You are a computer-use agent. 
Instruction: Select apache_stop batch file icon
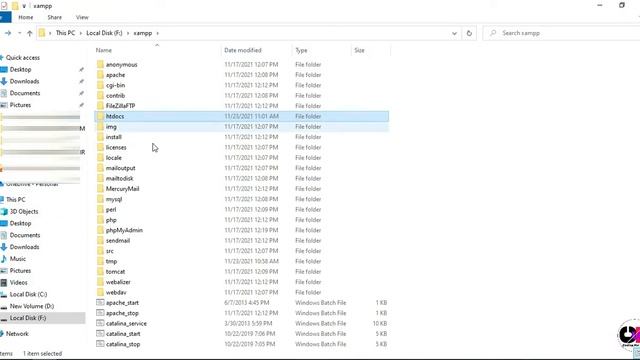(x=100, y=313)
